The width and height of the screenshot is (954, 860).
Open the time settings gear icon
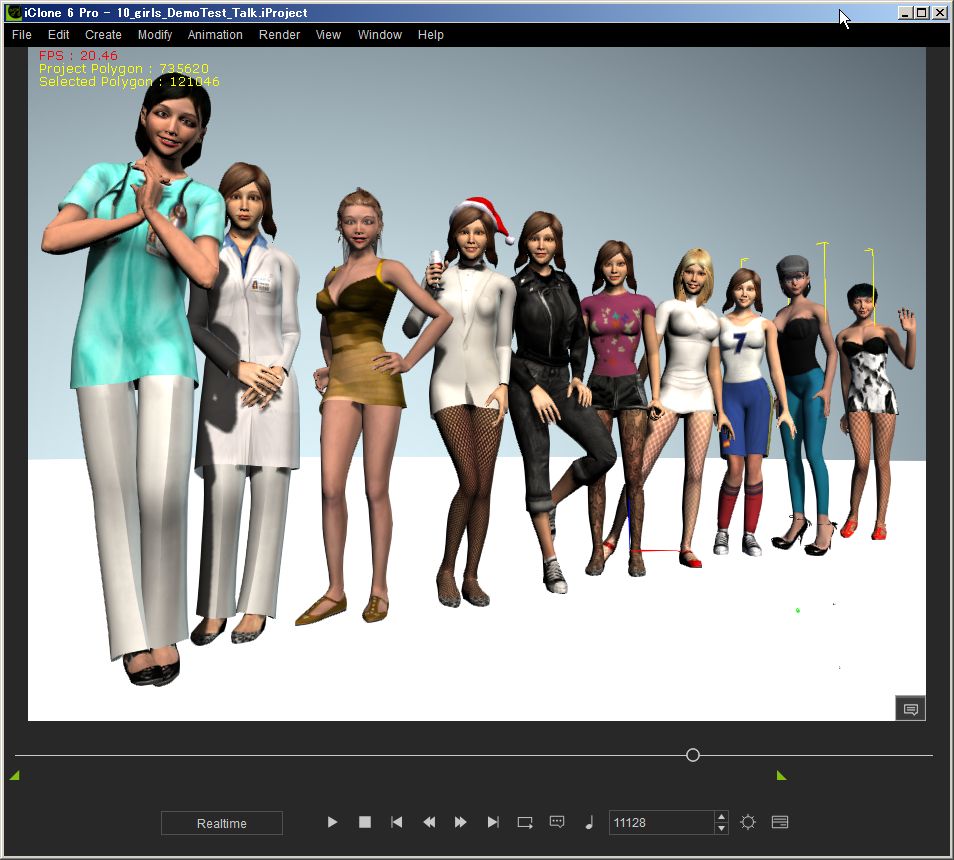pyautogui.click(x=748, y=822)
